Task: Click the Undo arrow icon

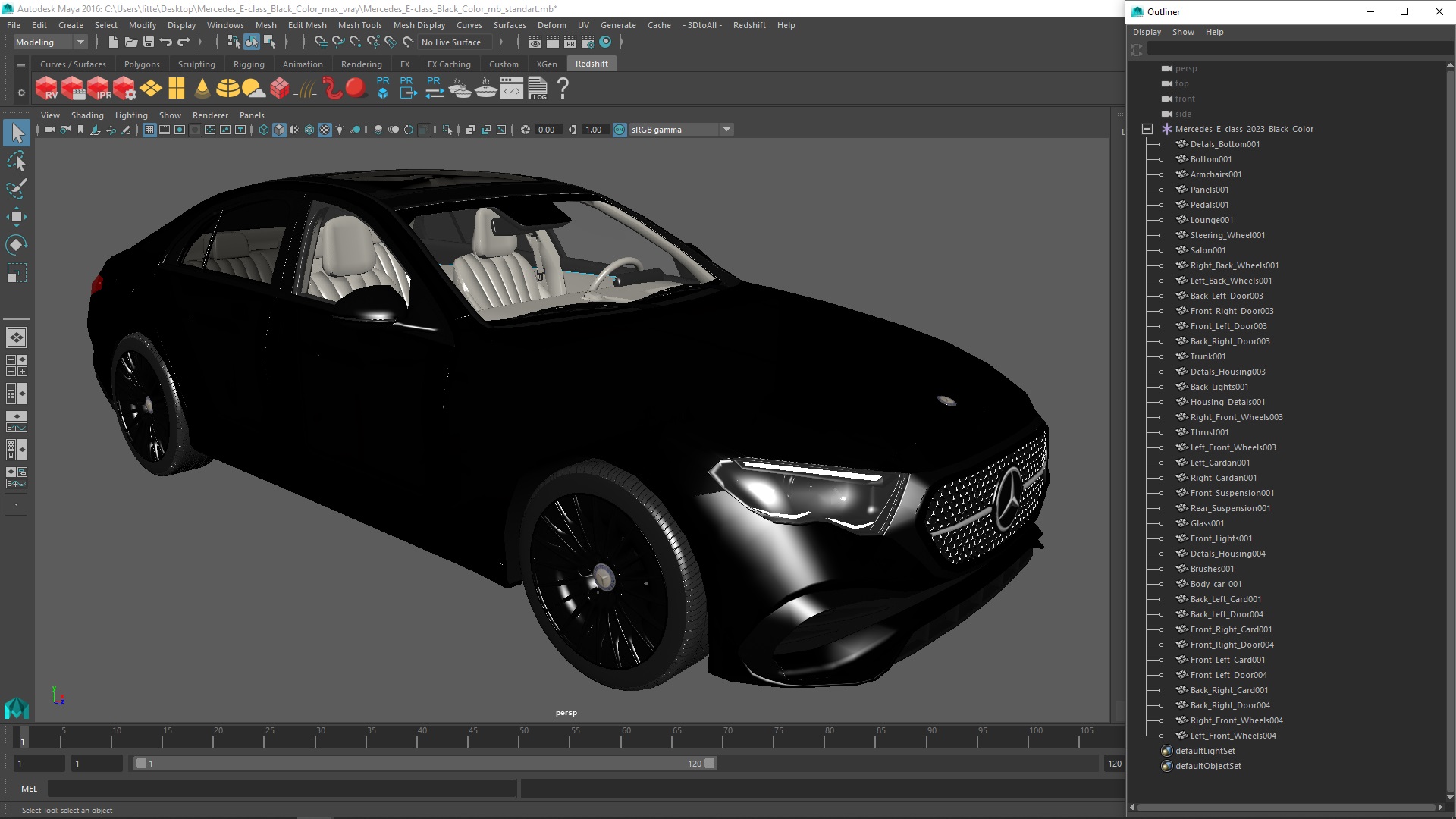Action: (x=166, y=42)
